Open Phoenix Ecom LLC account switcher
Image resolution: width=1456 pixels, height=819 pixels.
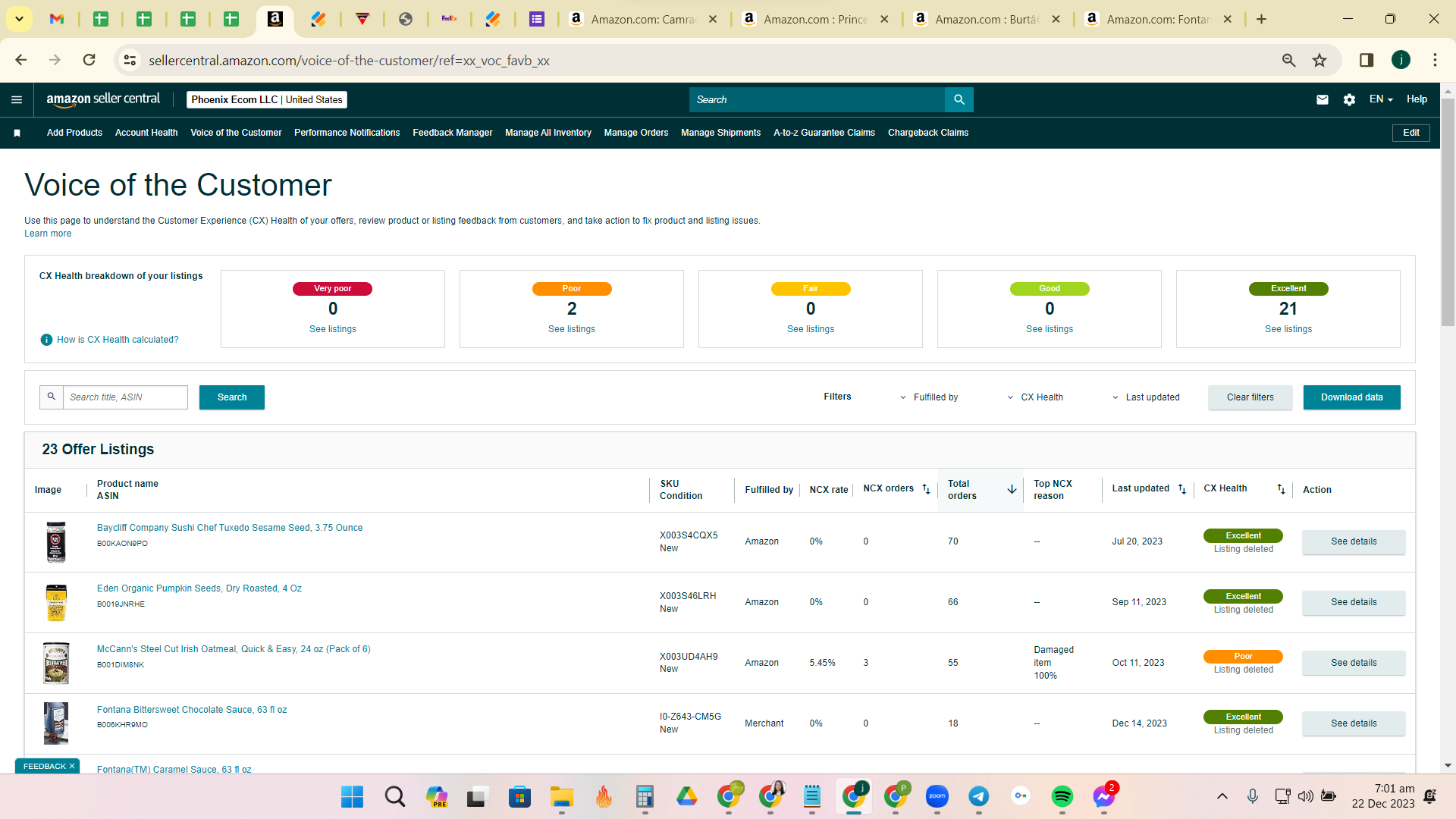[x=267, y=99]
